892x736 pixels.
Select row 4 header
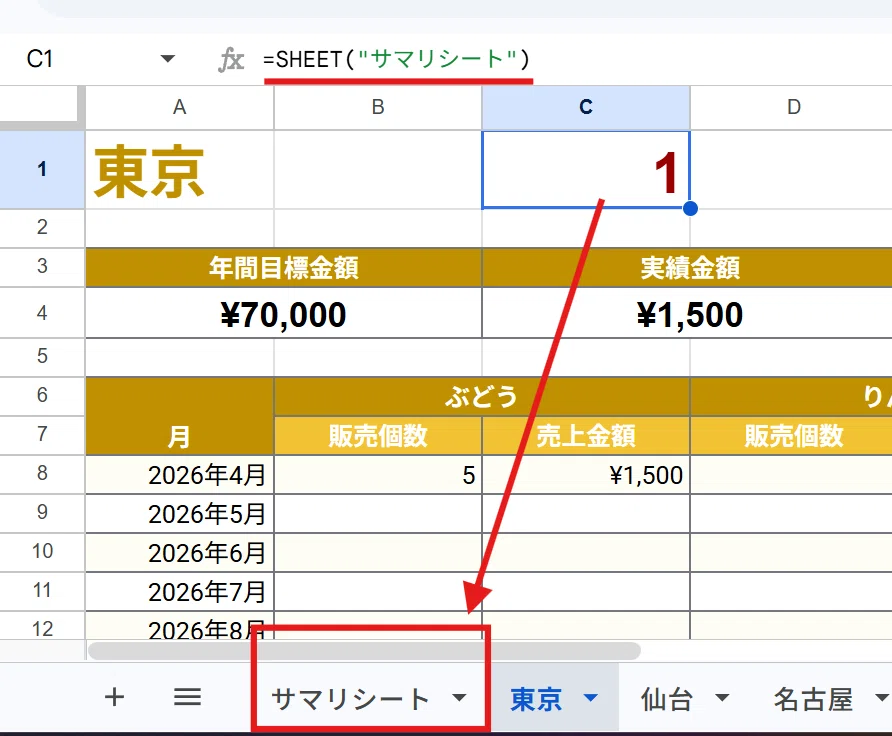(x=42, y=313)
